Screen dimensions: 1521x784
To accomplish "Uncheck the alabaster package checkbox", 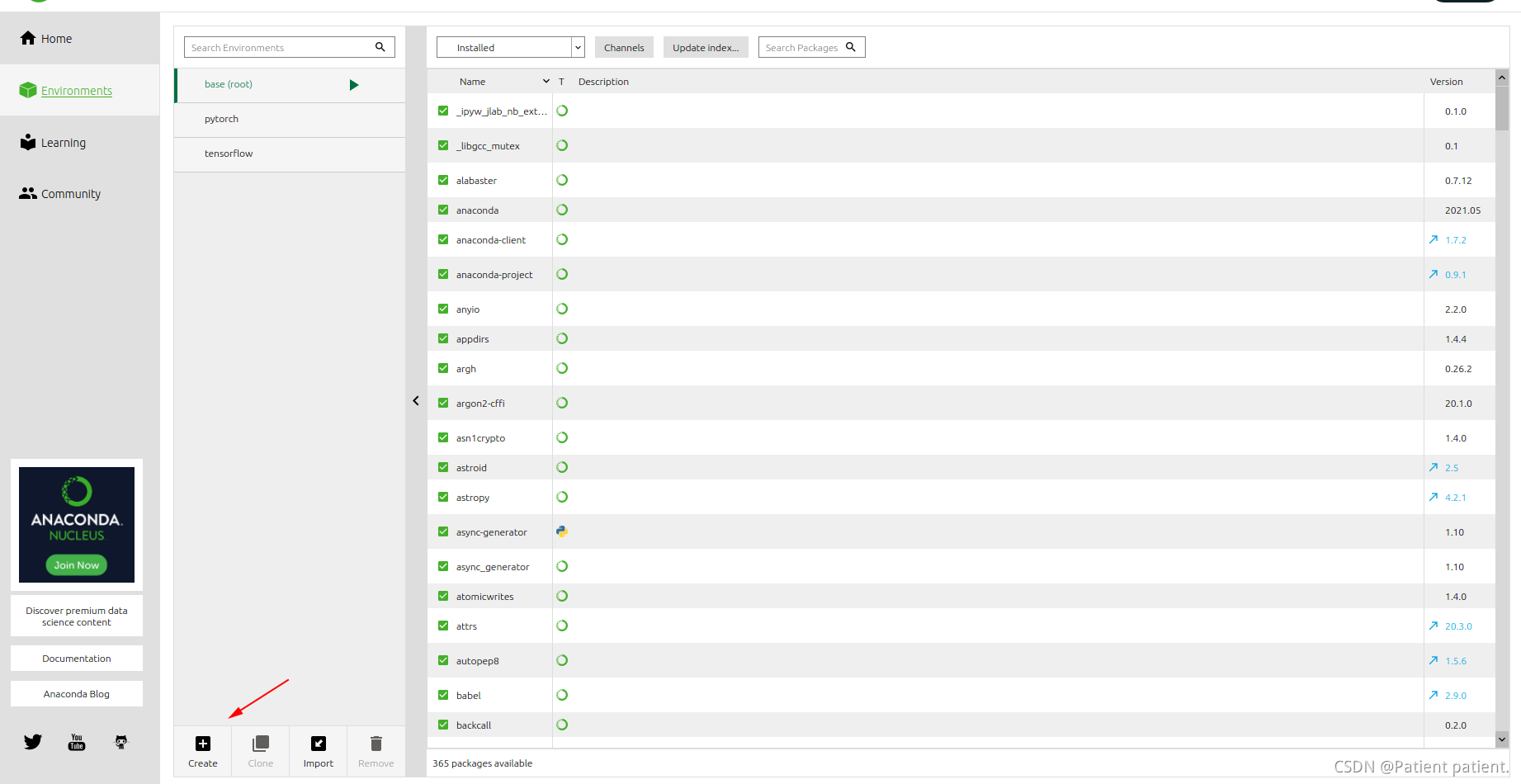I will [x=443, y=180].
